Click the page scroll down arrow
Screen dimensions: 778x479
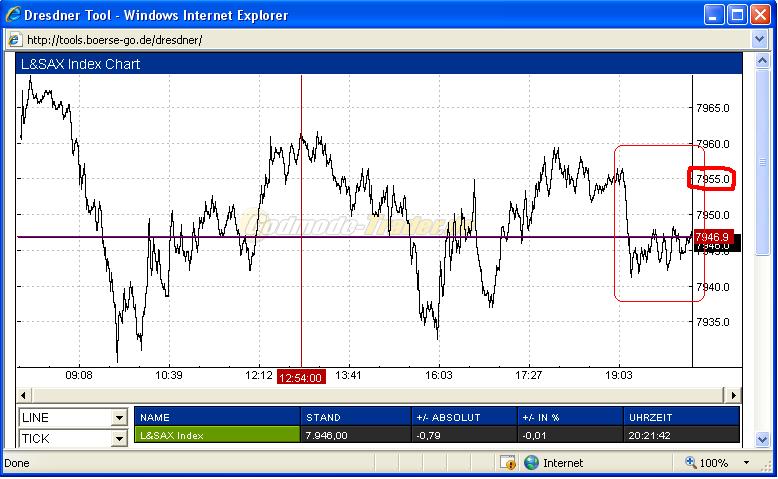coord(762,439)
